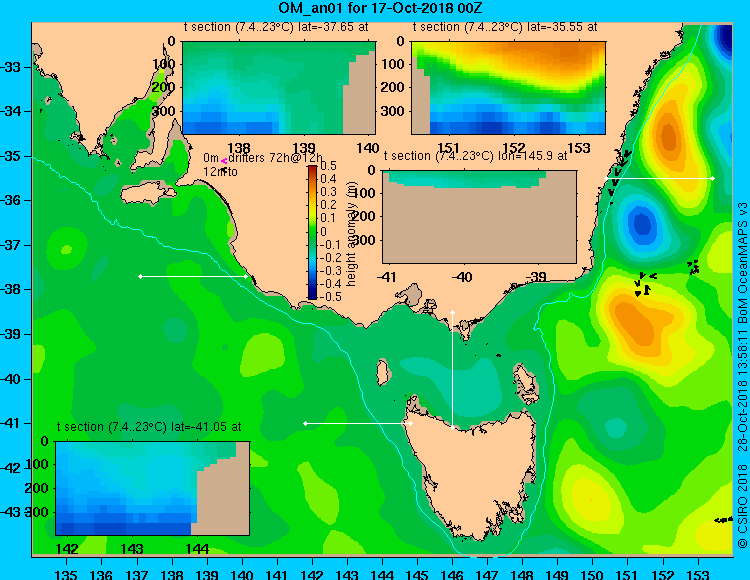
Task: Click the CSIRO 2018 BoM OceanMAPS v3 copyright text
Action: tap(742, 375)
